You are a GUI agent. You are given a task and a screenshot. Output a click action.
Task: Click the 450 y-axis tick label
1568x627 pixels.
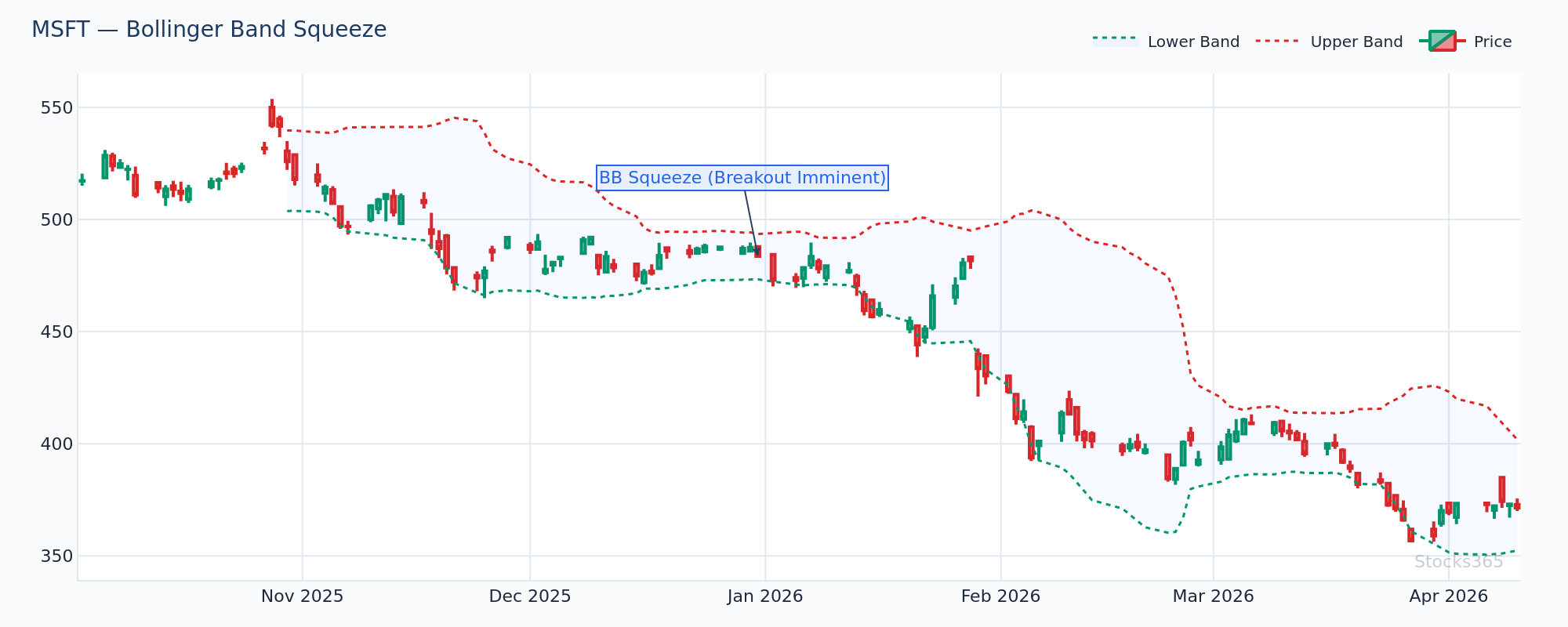[56, 332]
